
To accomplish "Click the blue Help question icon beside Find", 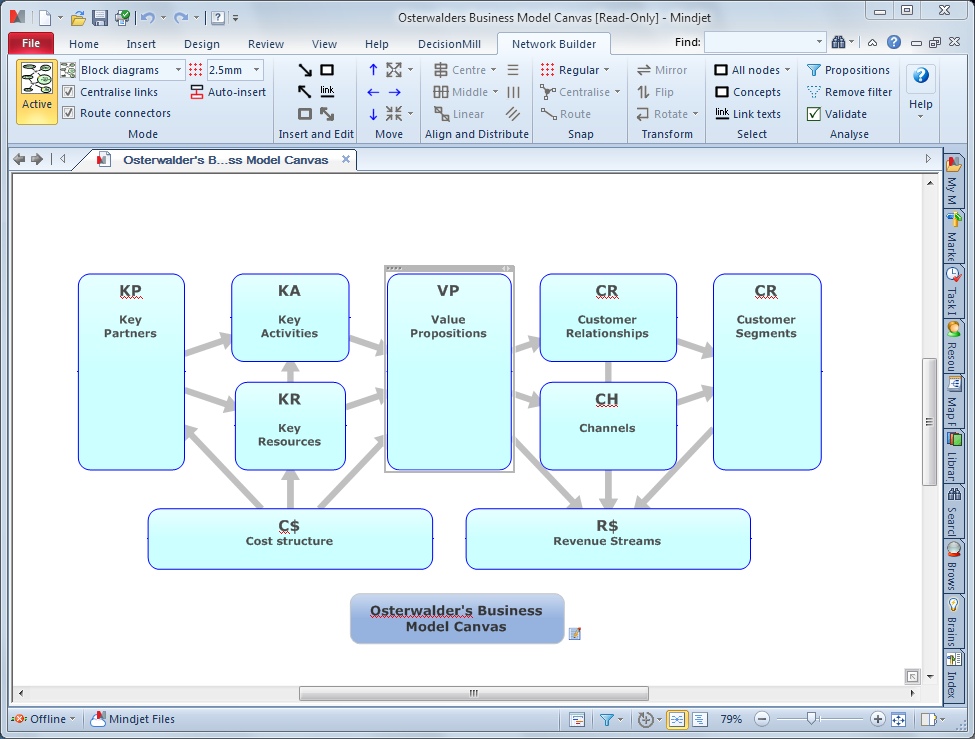I will pyautogui.click(x=894, y=42).
